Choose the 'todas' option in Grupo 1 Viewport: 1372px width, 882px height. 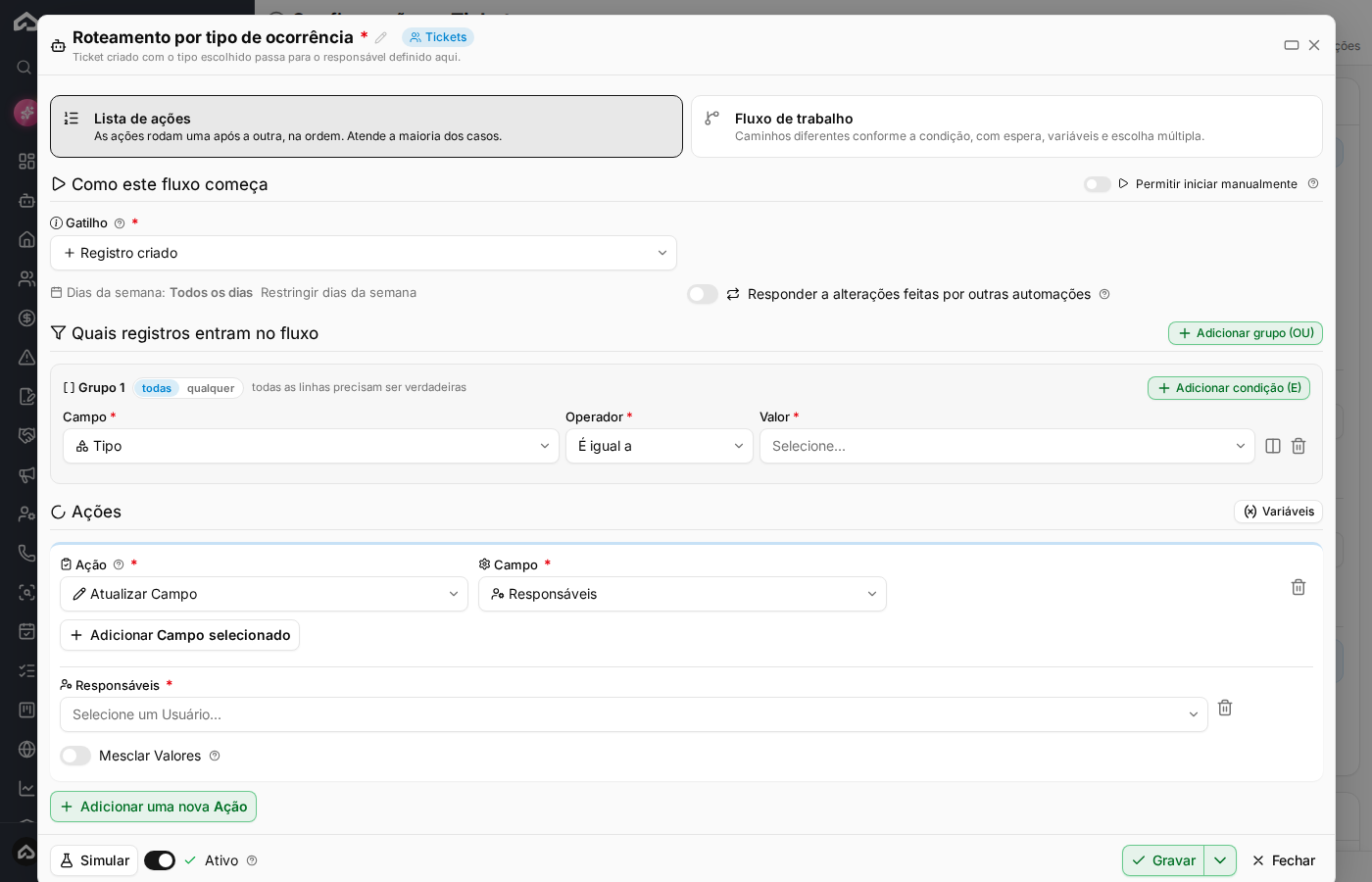157,388
